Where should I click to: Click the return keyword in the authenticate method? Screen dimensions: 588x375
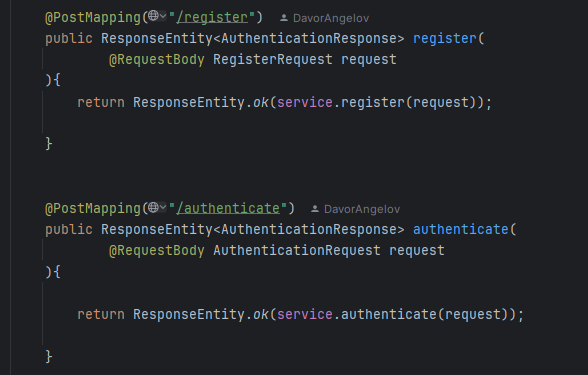pyautogui.click(x=101, y=314)
